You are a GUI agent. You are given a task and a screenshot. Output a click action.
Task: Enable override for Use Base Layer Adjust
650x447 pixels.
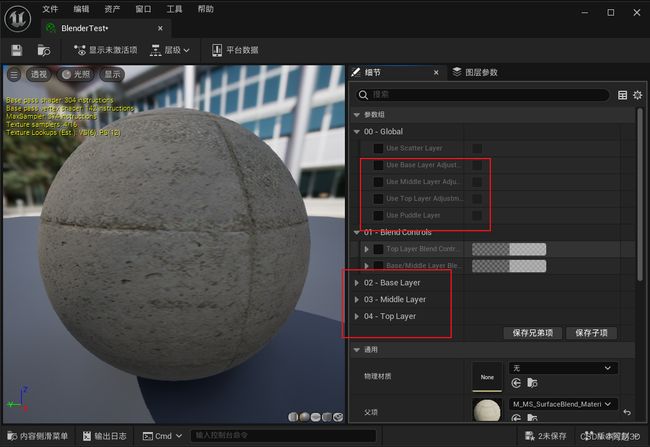(x=378, y=165)
